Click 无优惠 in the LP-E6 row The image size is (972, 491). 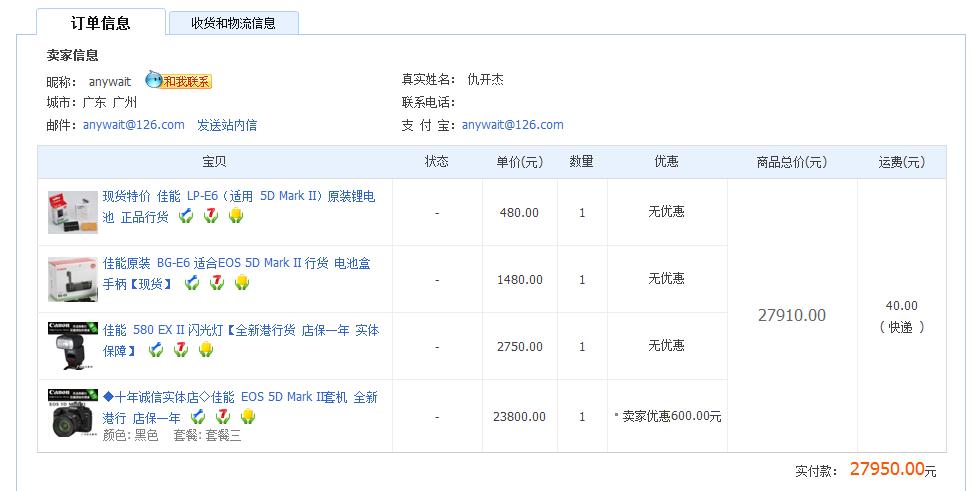coord(666,211)
